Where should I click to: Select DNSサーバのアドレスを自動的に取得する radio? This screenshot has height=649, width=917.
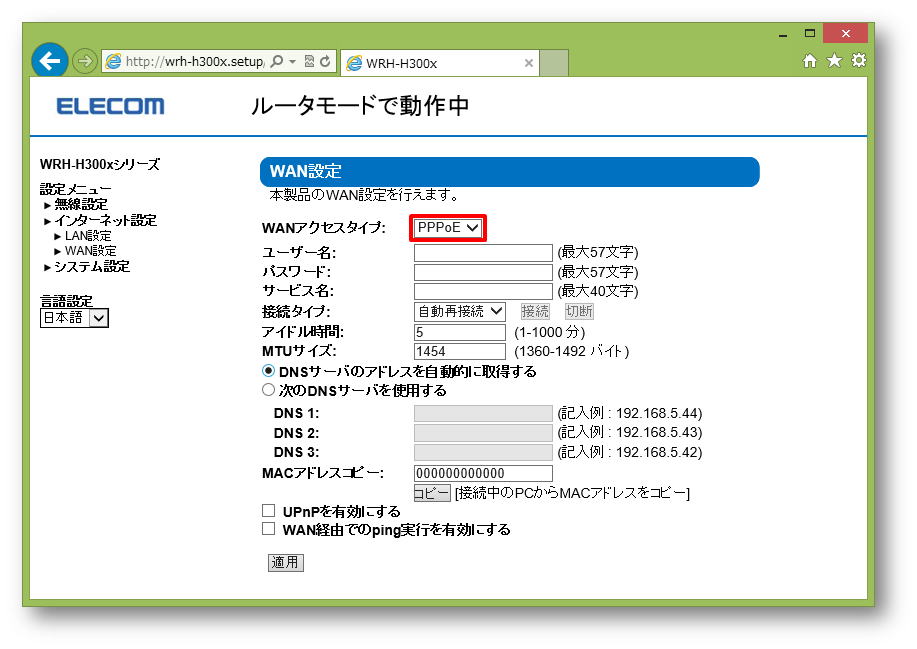[268, 371]
